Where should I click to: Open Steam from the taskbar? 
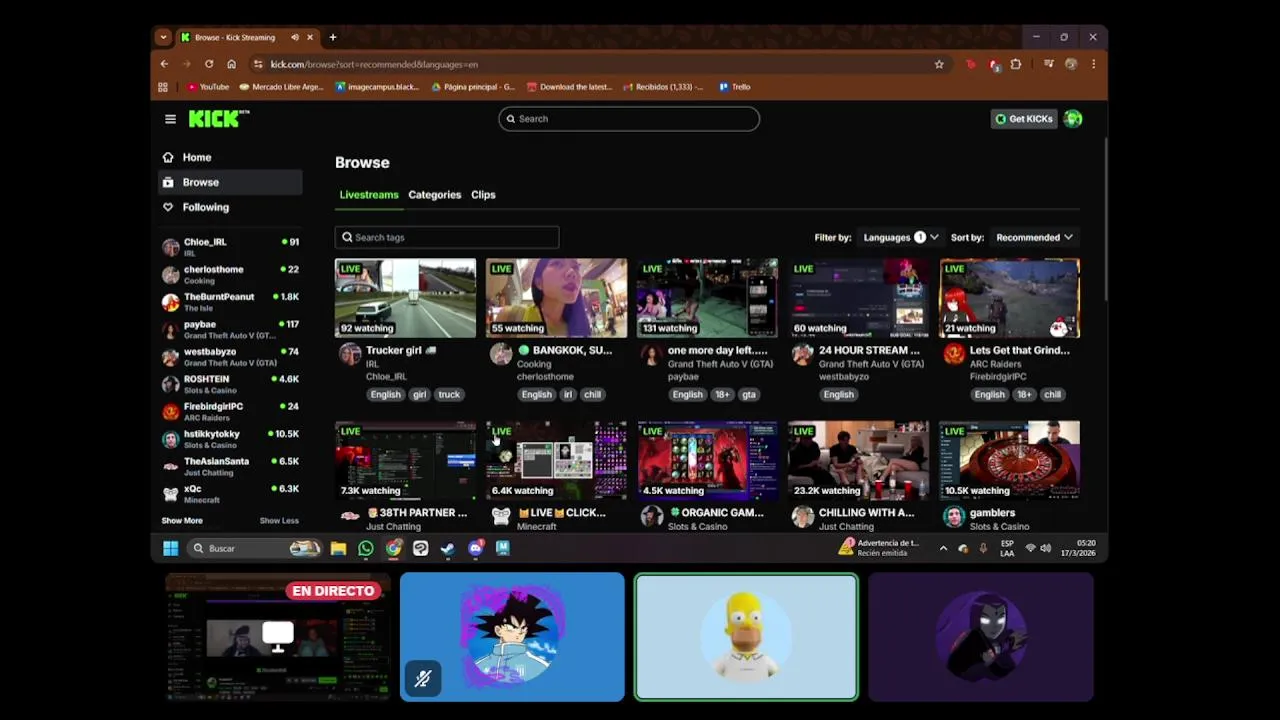coord(448,548)
